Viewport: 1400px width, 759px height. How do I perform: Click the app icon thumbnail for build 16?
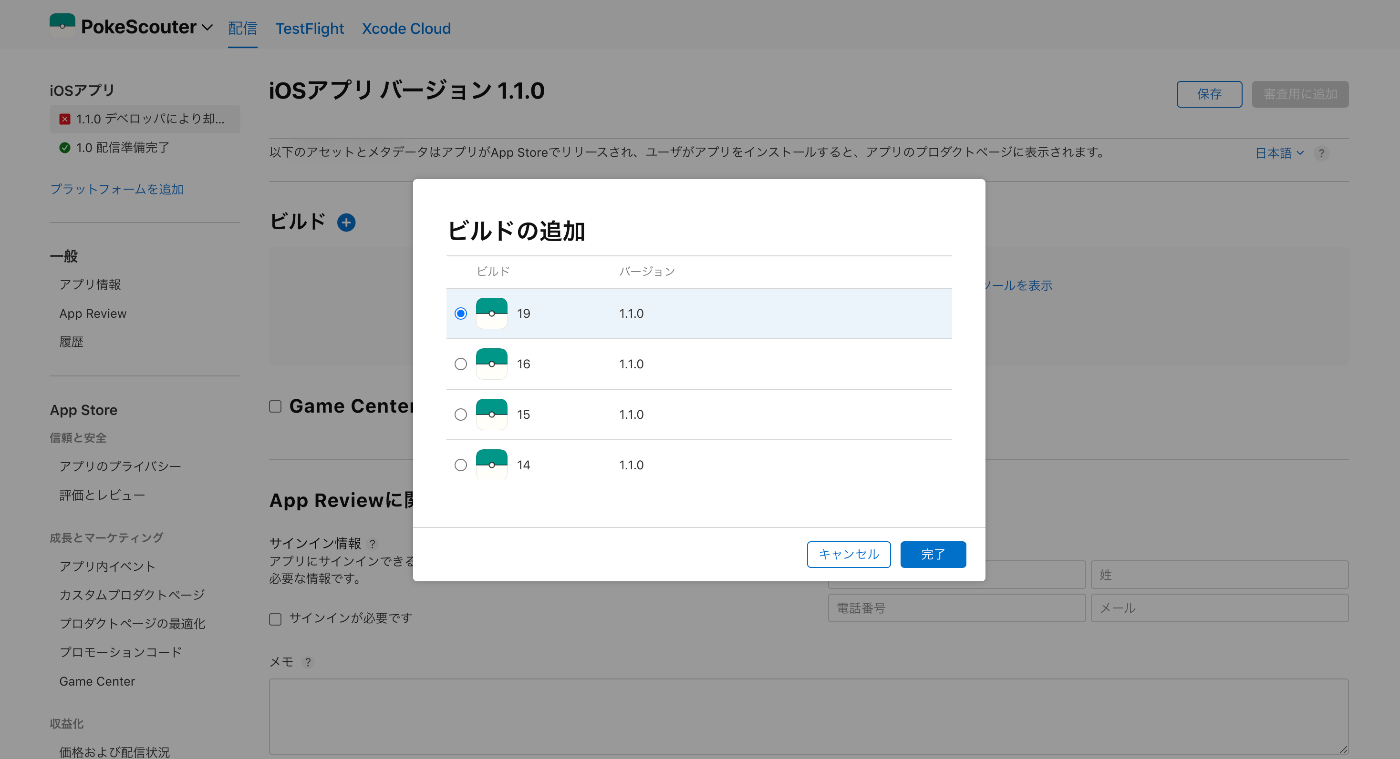coord(492,364)
